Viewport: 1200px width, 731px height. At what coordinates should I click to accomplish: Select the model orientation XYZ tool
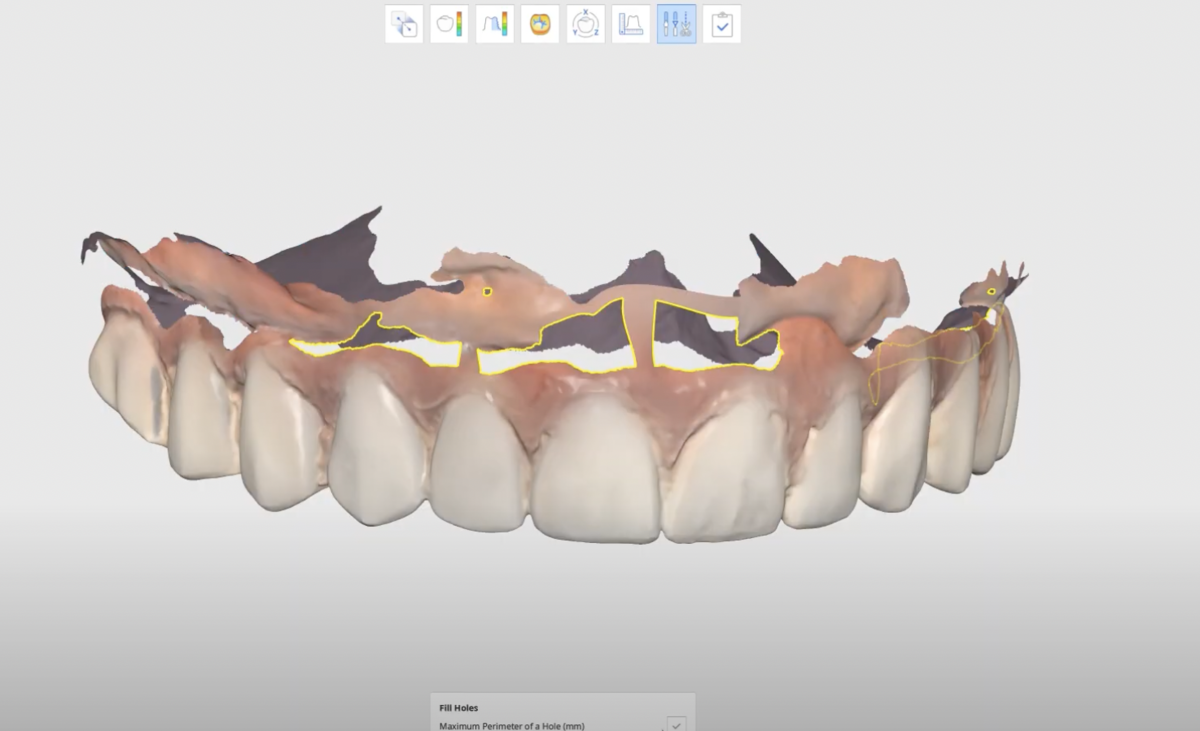(x=585, y=24)
